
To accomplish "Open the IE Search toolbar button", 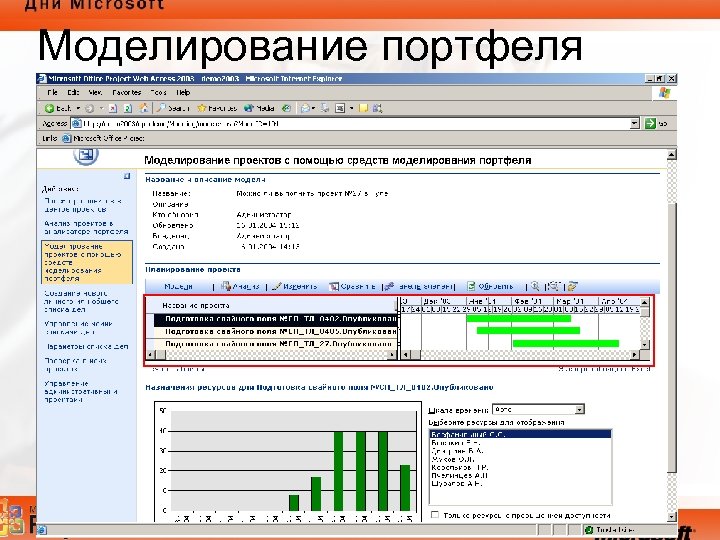I will tap(173, 108).
